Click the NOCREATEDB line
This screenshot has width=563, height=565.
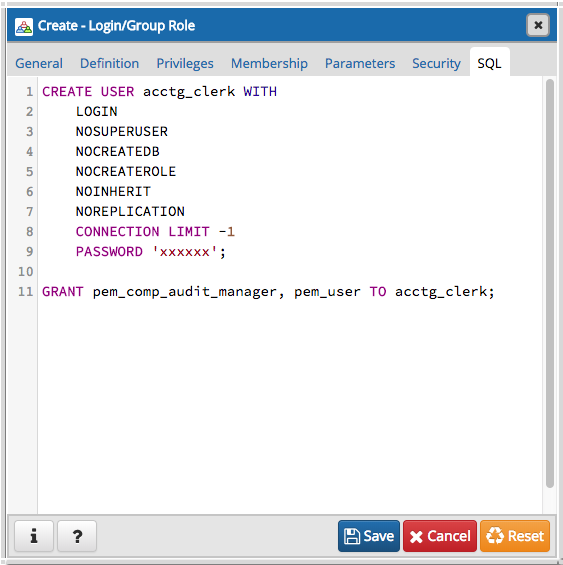coord(118,152)
